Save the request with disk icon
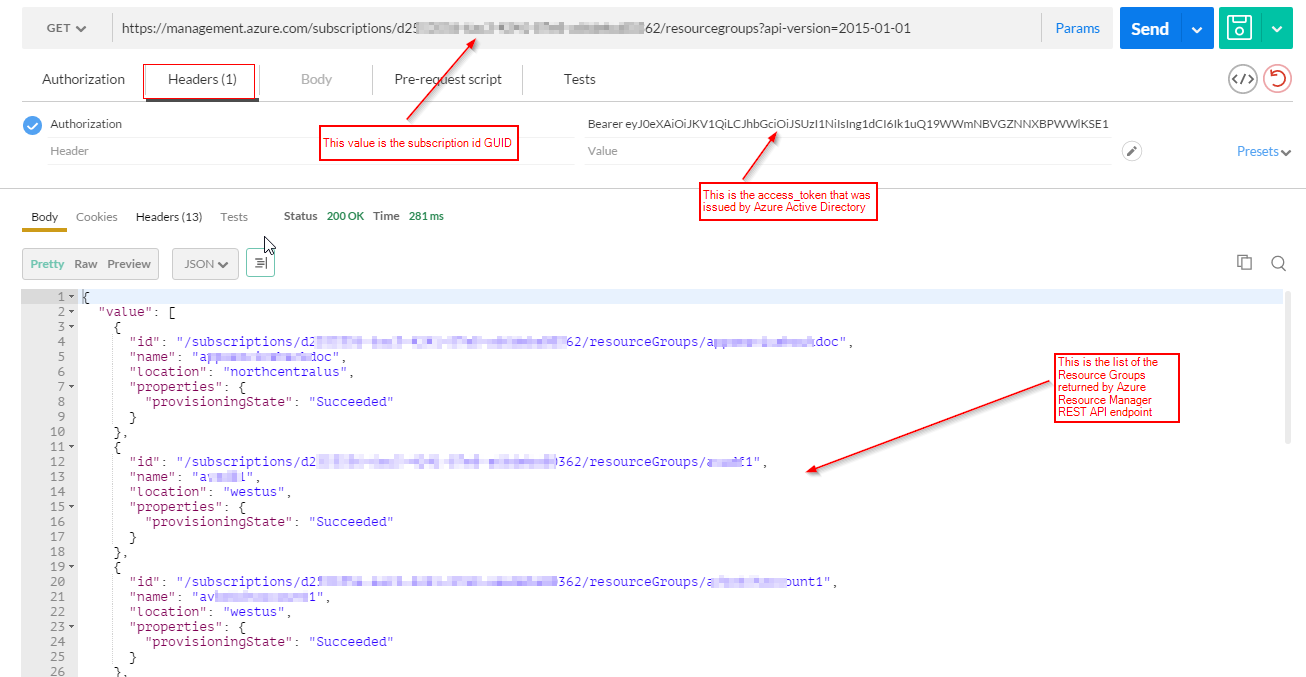Image resolution: width=1306 pixels, height=677 pixels. click(1240, 29)
